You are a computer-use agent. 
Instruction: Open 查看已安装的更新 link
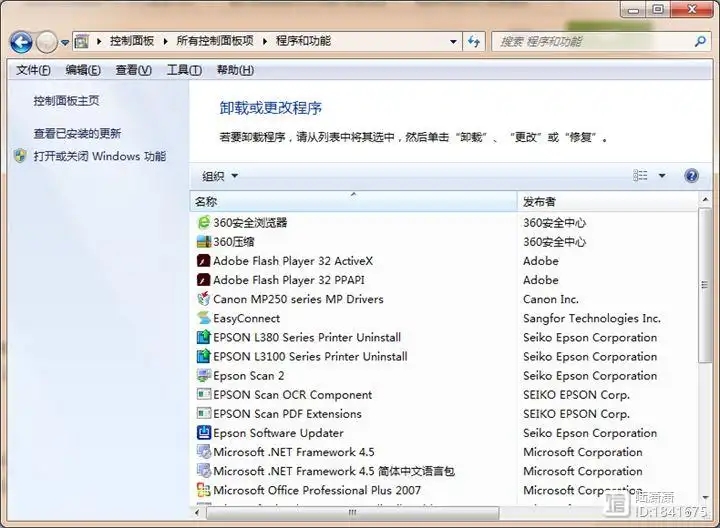77,134
